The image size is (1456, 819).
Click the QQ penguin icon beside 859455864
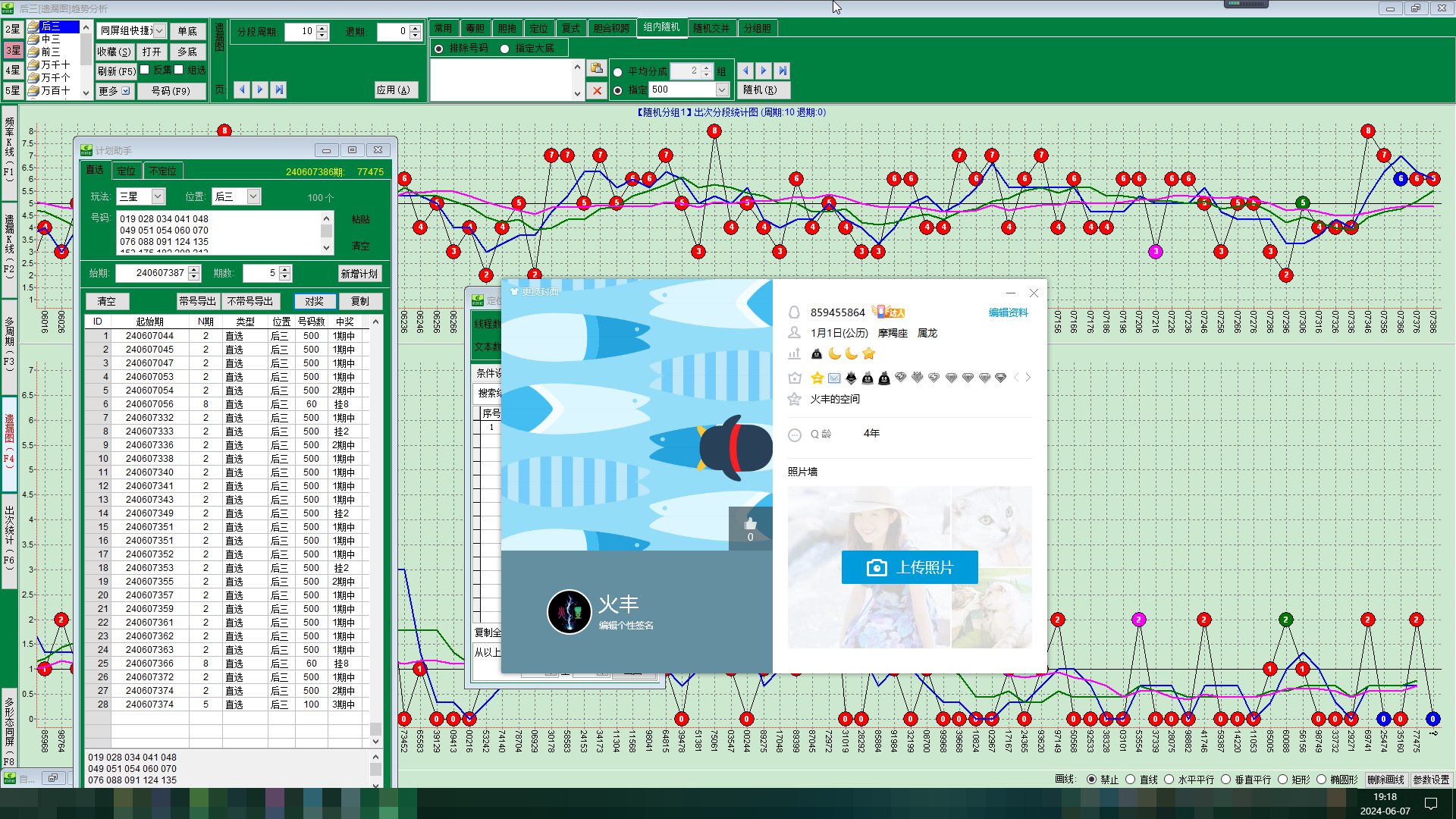click(794, 312)
